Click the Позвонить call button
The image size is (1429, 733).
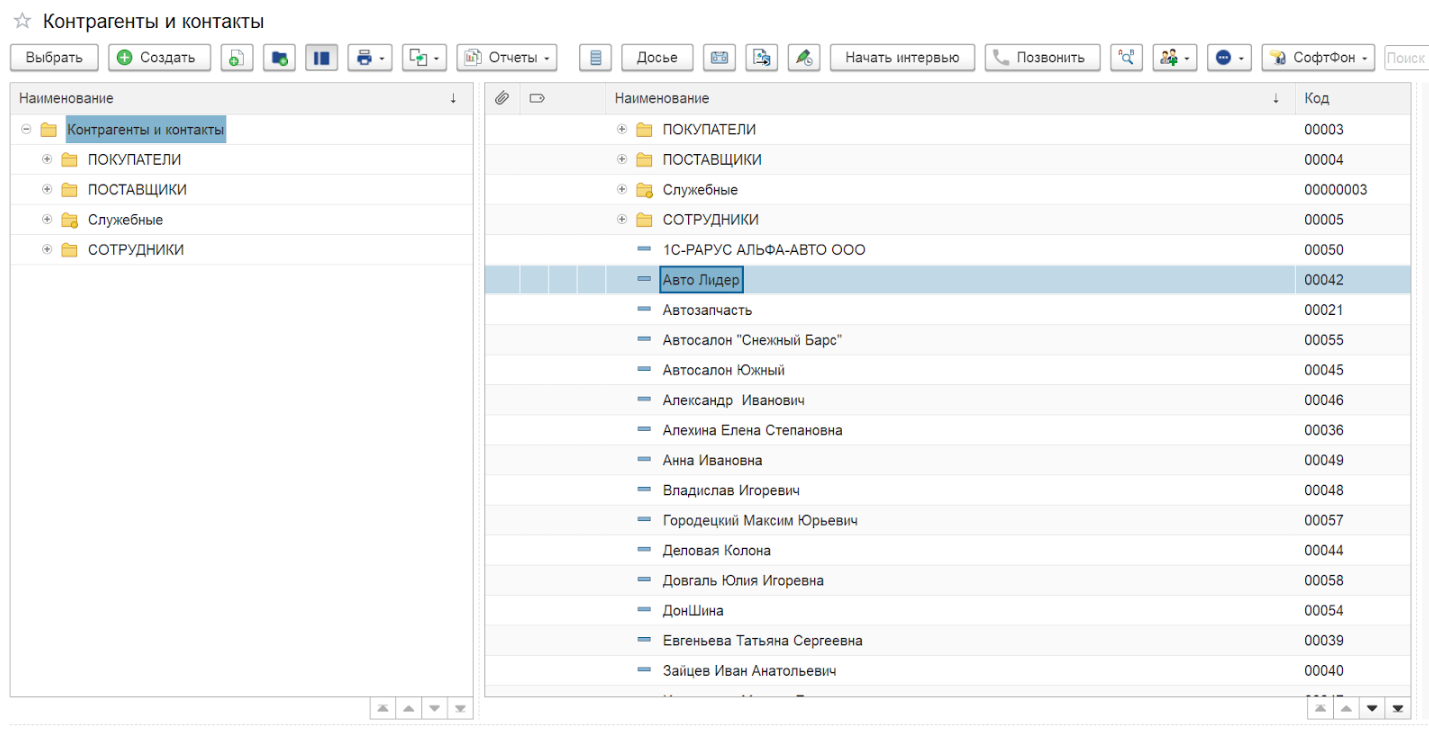pyautogui.click(x=1042, y=58)
